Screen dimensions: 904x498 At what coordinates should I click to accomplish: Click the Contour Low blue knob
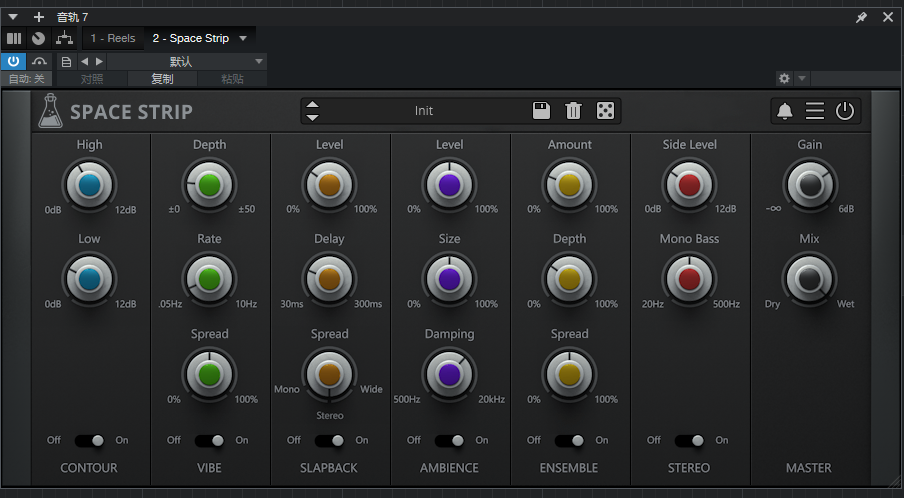(x=89, y=280)
